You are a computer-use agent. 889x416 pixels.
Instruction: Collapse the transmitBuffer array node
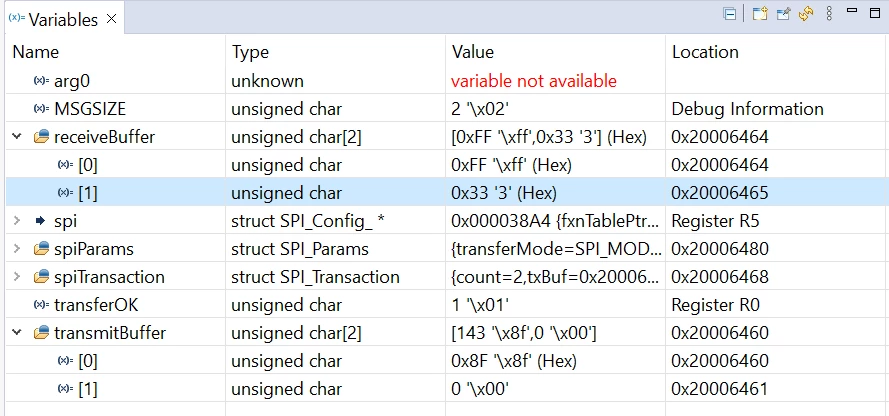tap(17, 333)
